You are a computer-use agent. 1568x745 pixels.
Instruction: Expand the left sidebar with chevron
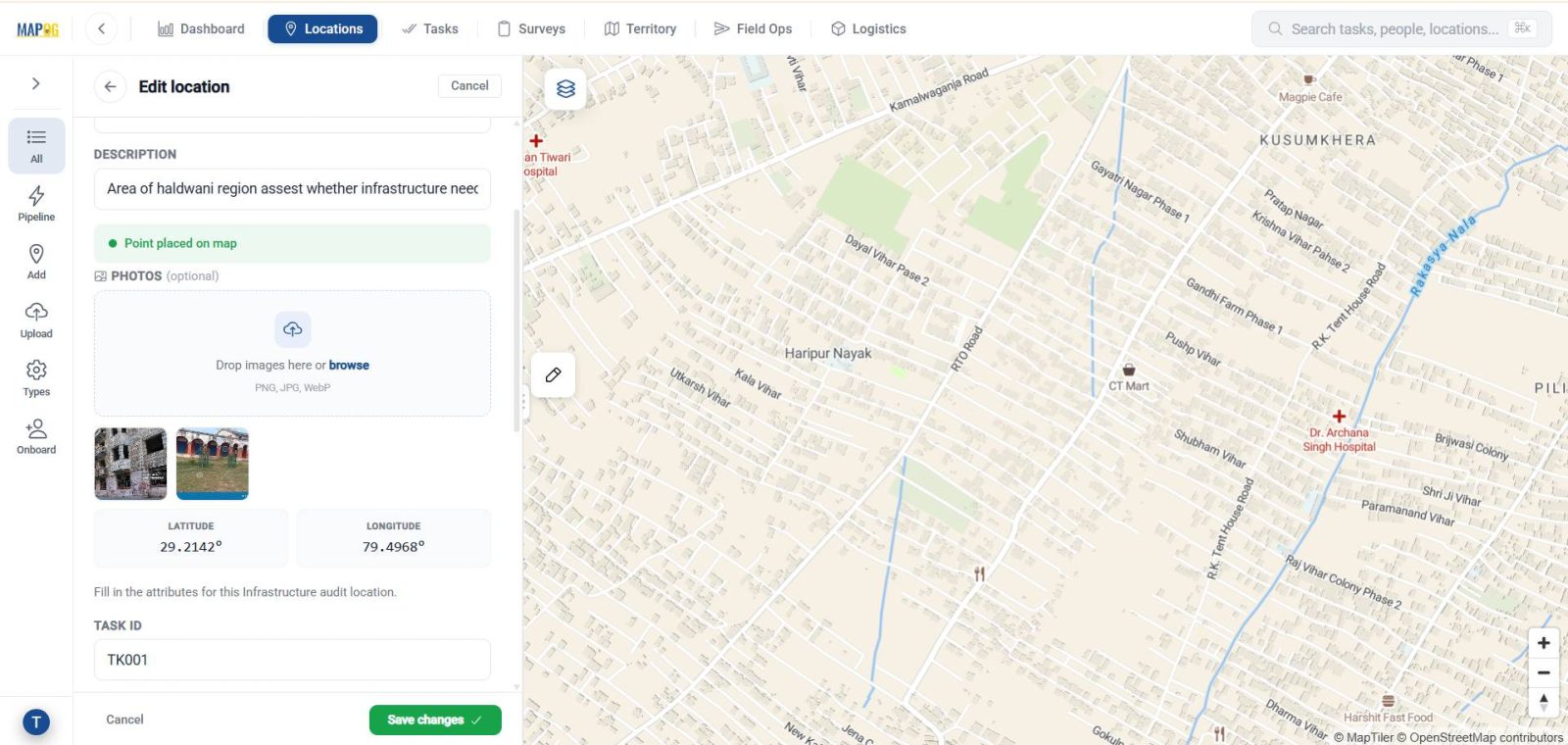tap(36, 83)
